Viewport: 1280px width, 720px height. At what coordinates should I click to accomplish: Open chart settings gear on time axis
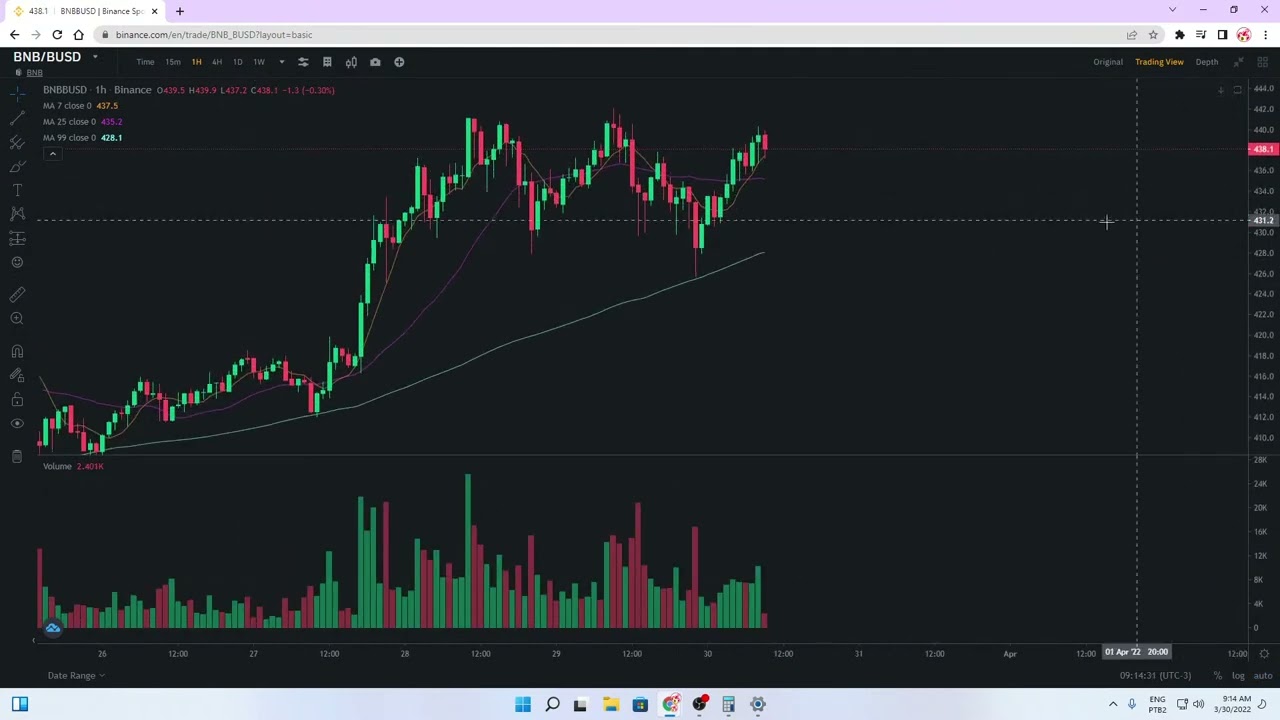pyautogui.click(x=1264, y=654)
